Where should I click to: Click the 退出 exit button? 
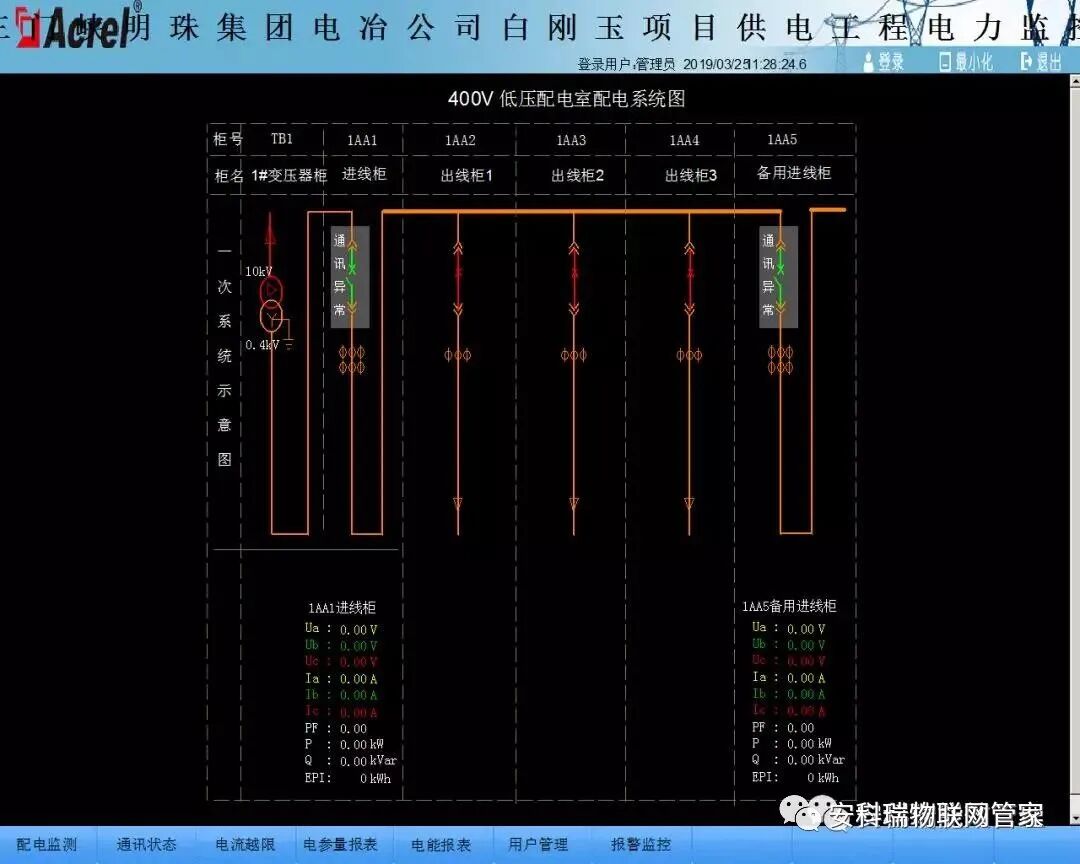coord(1041,62)
